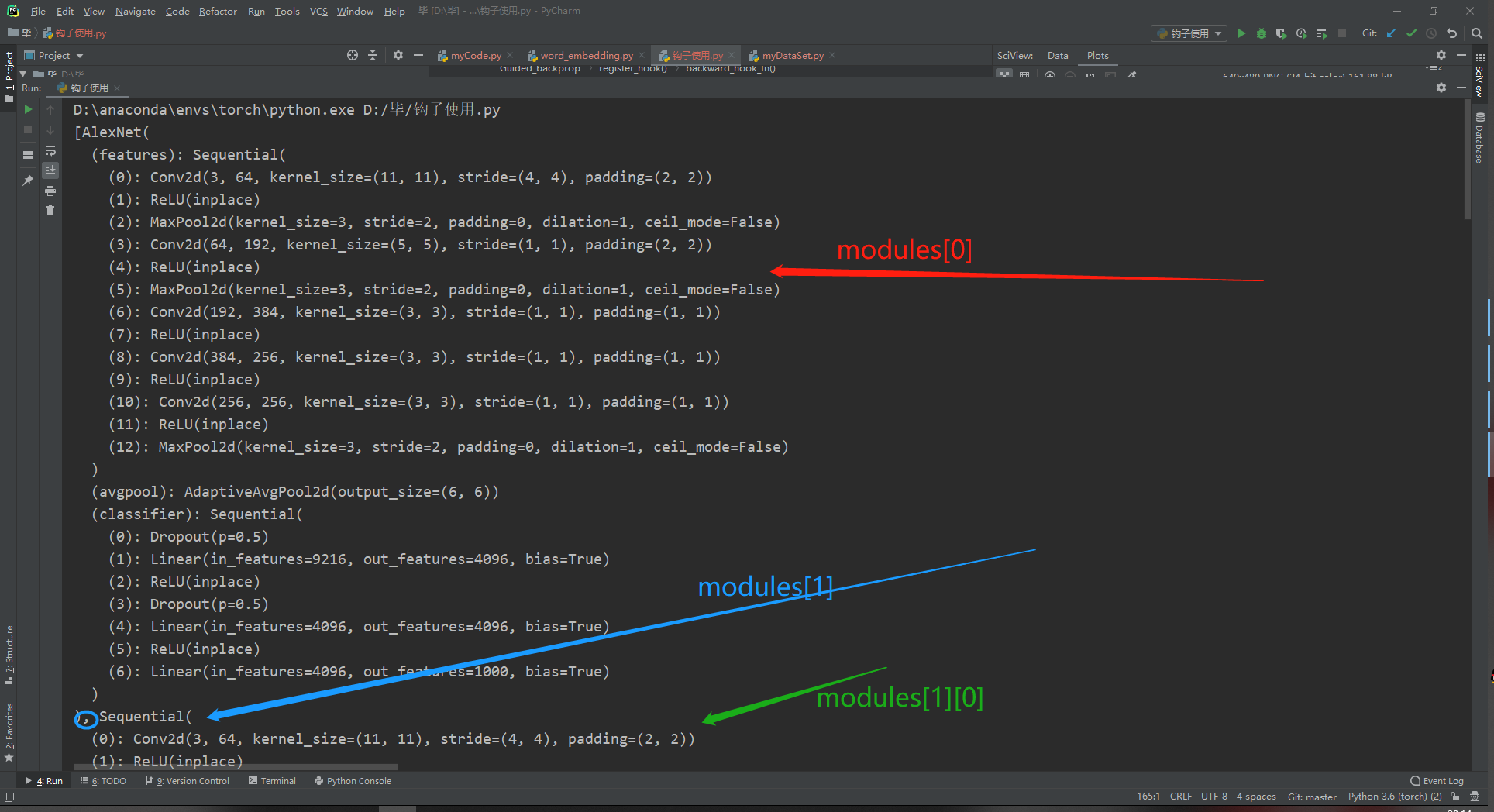Open the 6: TODO tool window
This screenshot has width=1494, height=812.
[x=103, y=780]
